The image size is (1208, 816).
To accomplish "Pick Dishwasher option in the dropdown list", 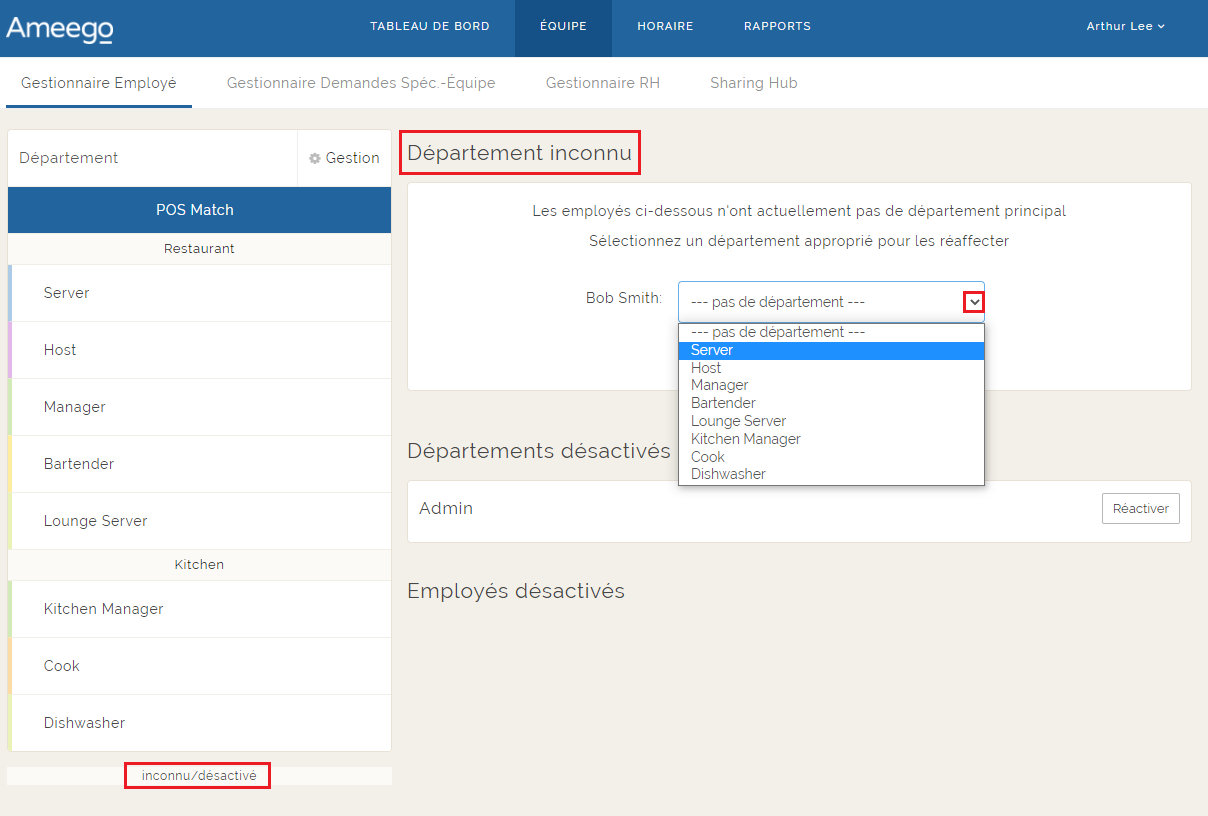I will (x=727, y=474).
